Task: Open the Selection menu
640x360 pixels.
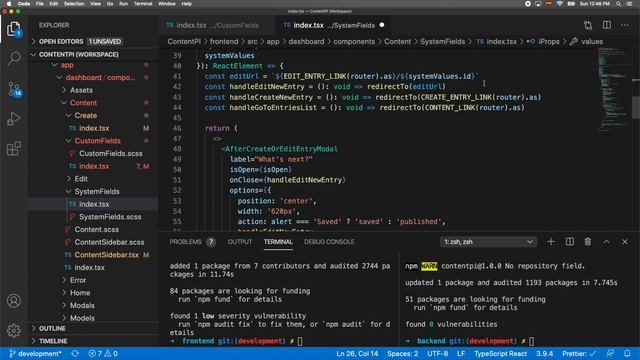Action: click(x=74, y=4)
